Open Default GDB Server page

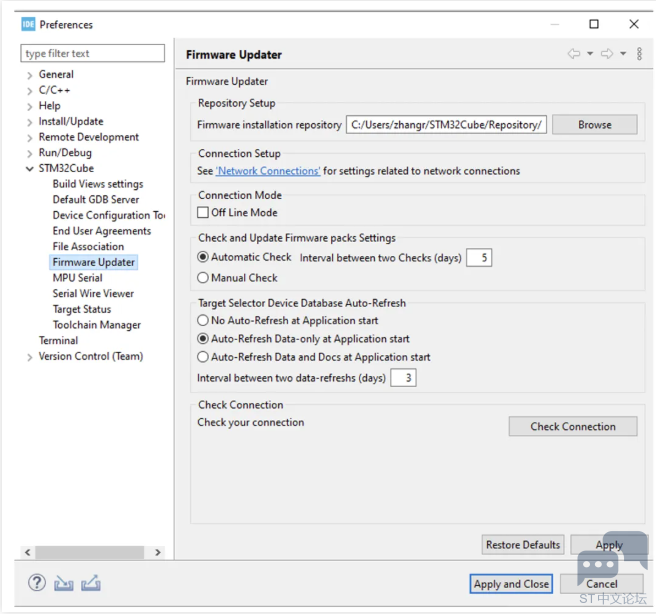[96, 200]
